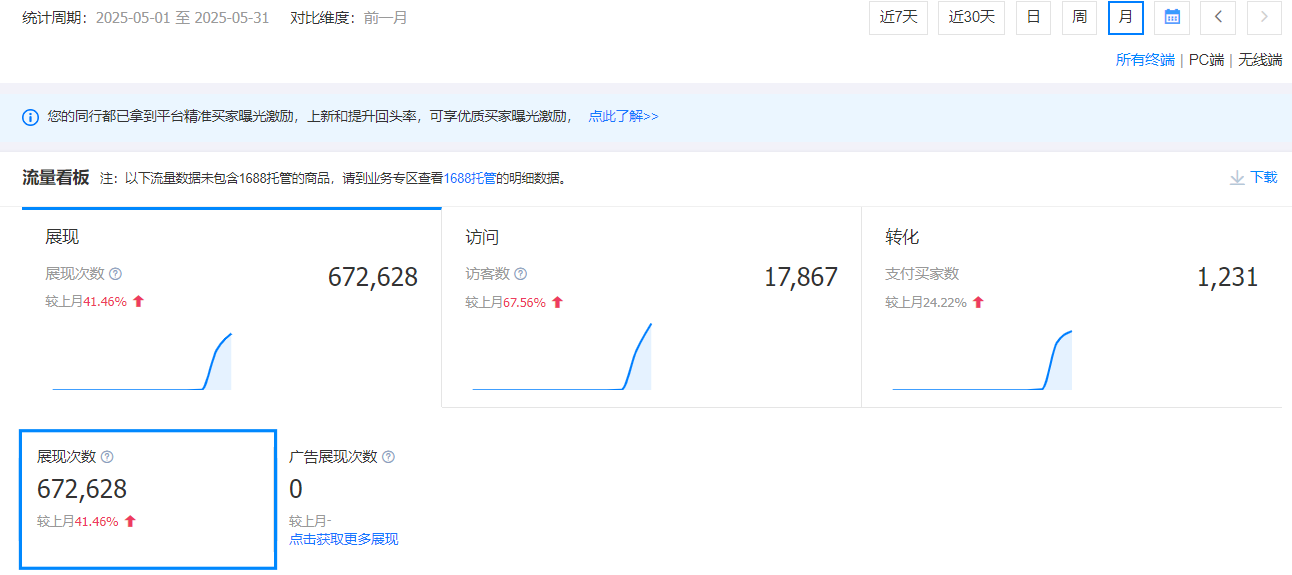Select the PC端 terminal filter
The width and height of the screenshot is (1292, 575).
click(1206, 60)
